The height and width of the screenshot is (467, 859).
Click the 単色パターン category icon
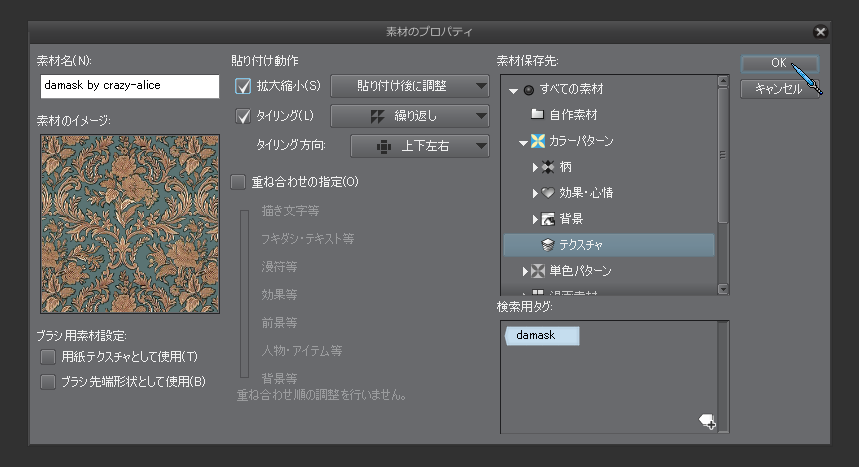538,271
